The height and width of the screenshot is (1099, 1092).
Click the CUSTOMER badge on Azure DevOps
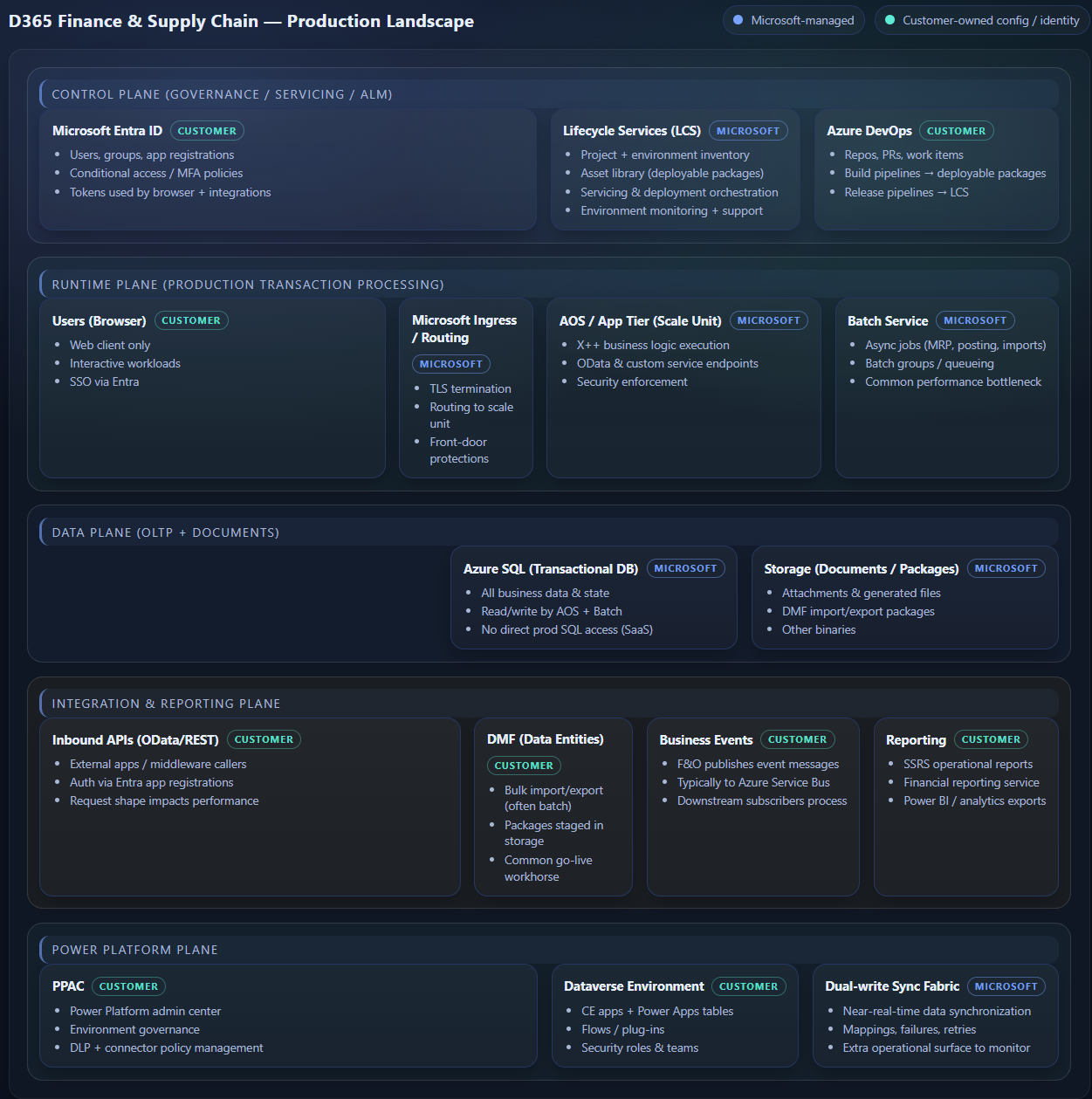pos(956,131)
